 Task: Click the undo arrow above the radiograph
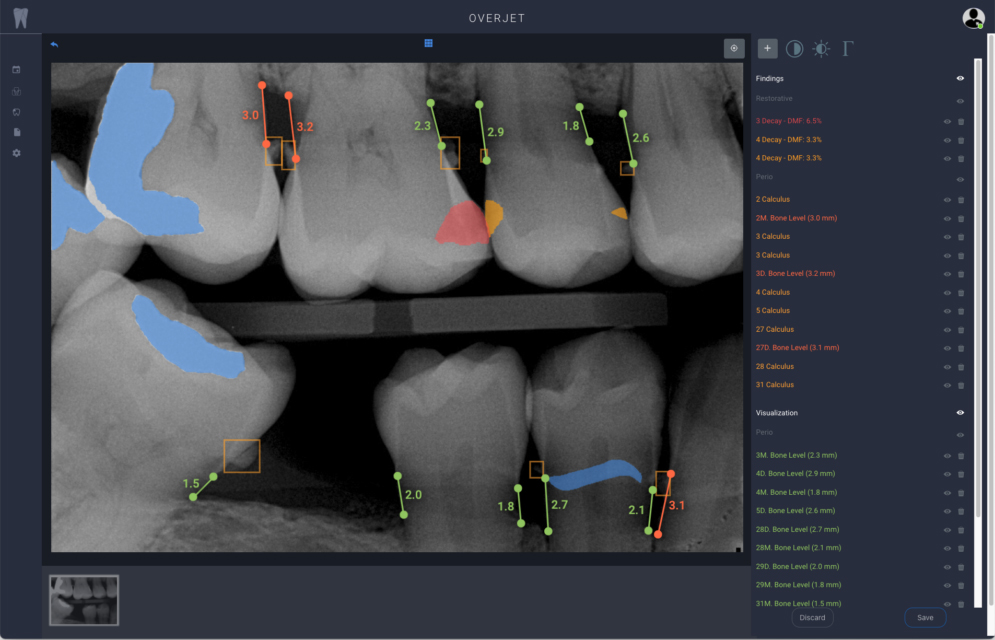point(55,45)
